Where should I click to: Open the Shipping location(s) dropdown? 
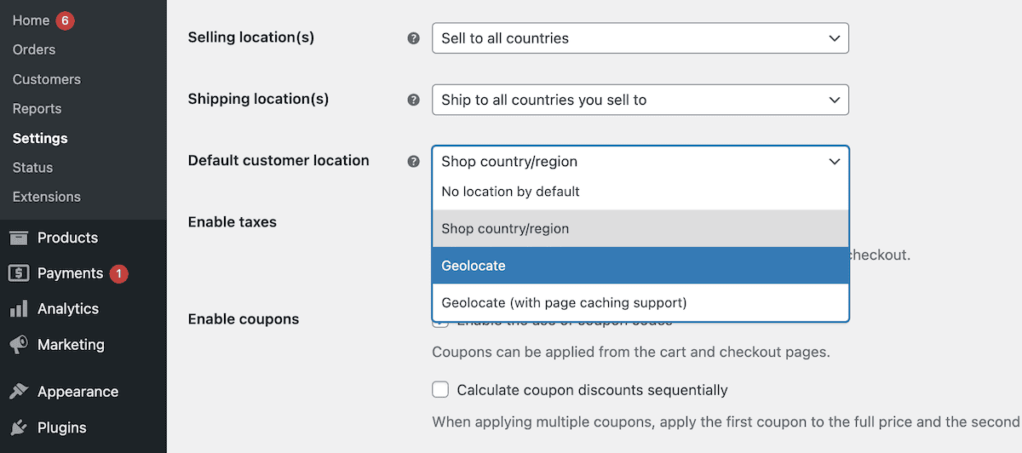pyautogui.click(x=640, y=100)
